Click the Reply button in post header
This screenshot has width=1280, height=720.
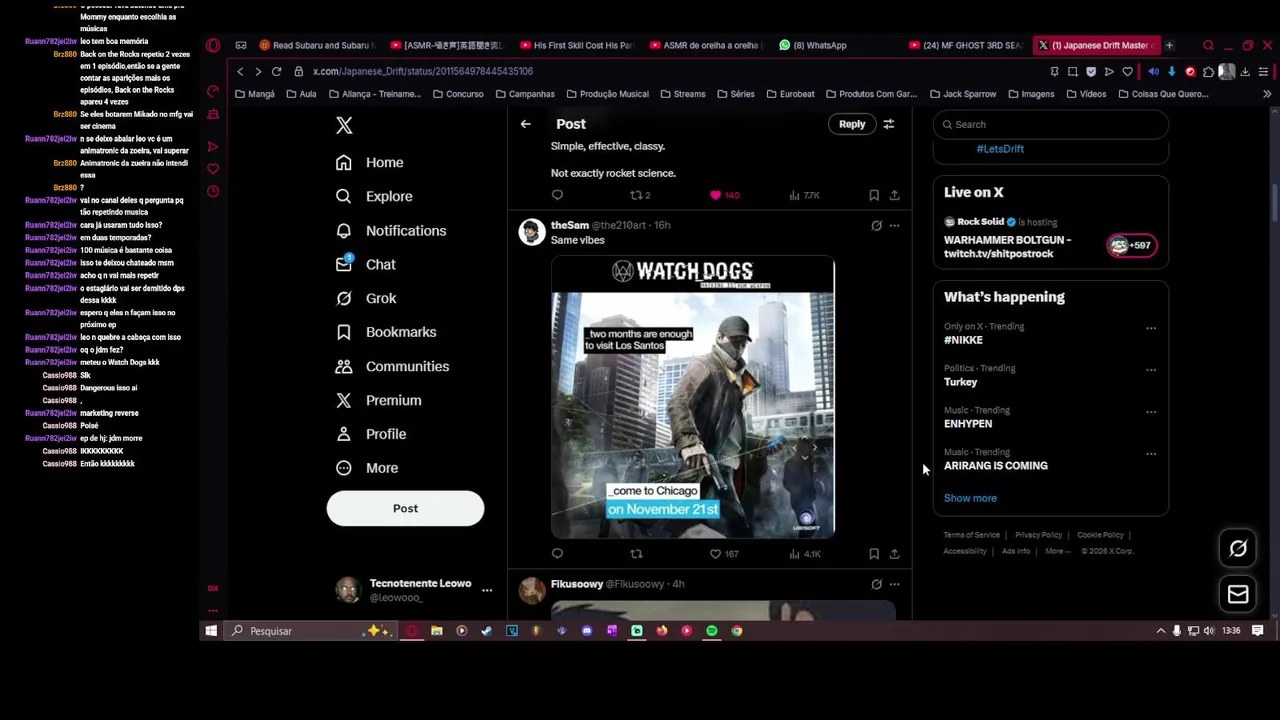(852, 124)
